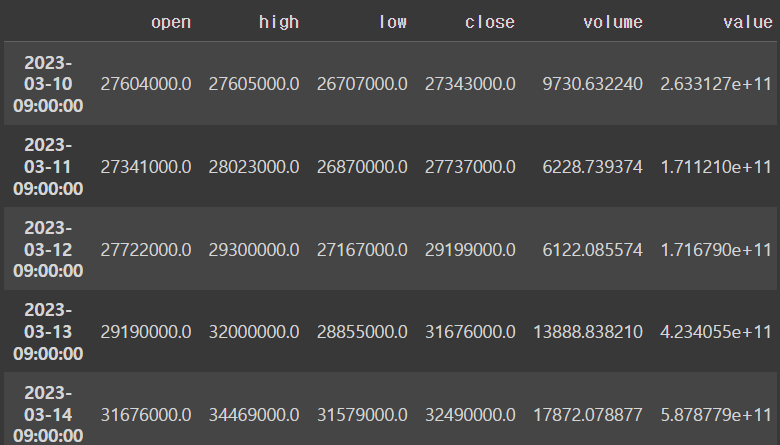Click open value 27341000.0
This screenshot has height=445, width=780.
pyautogui.click(x=146, y=167)
